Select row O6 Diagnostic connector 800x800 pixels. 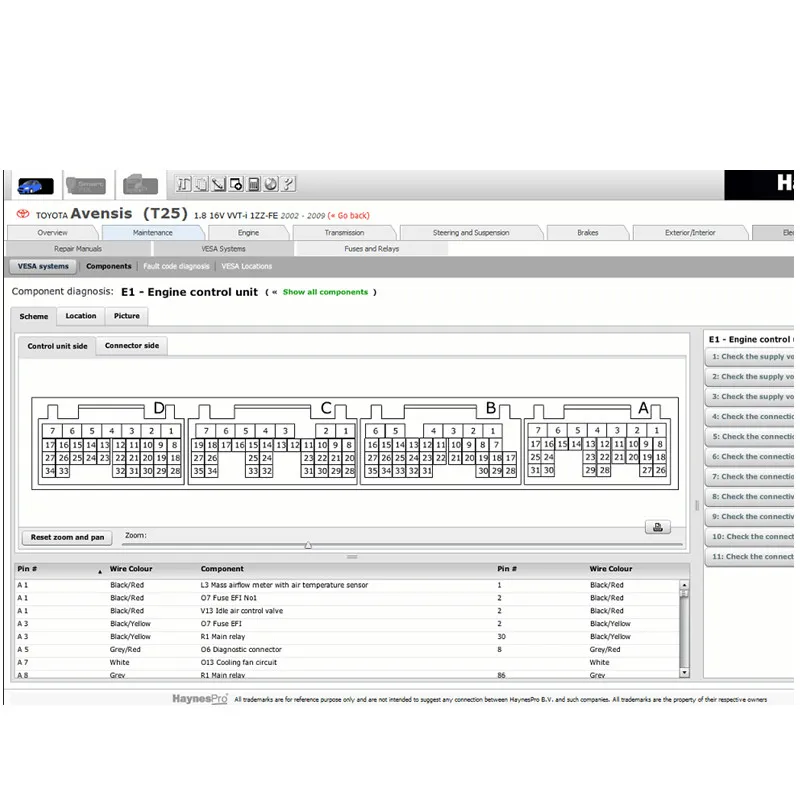pyautogui.click(x=348, y=649)
